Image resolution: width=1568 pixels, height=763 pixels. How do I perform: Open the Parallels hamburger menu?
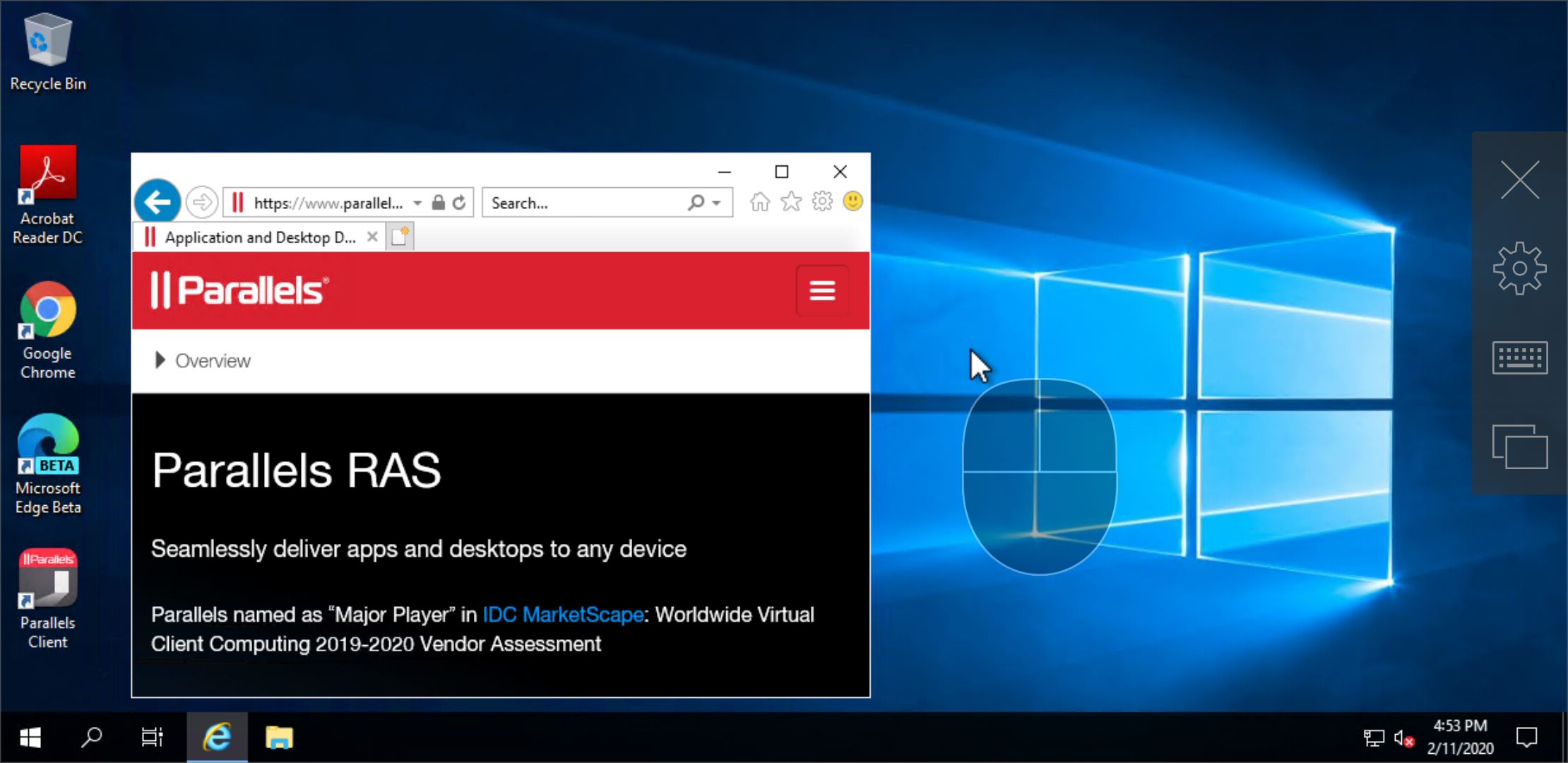(x=822, y=290)
